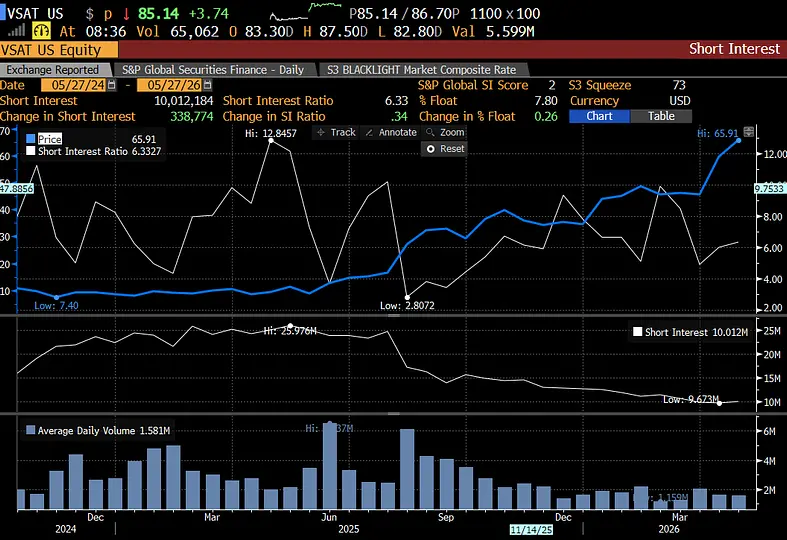Click the price change +3.74
787x540 pixels.
tap(209, 14)
